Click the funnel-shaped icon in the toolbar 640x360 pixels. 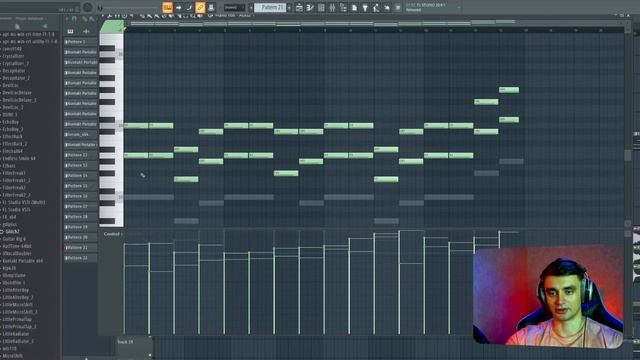(365, 7)
